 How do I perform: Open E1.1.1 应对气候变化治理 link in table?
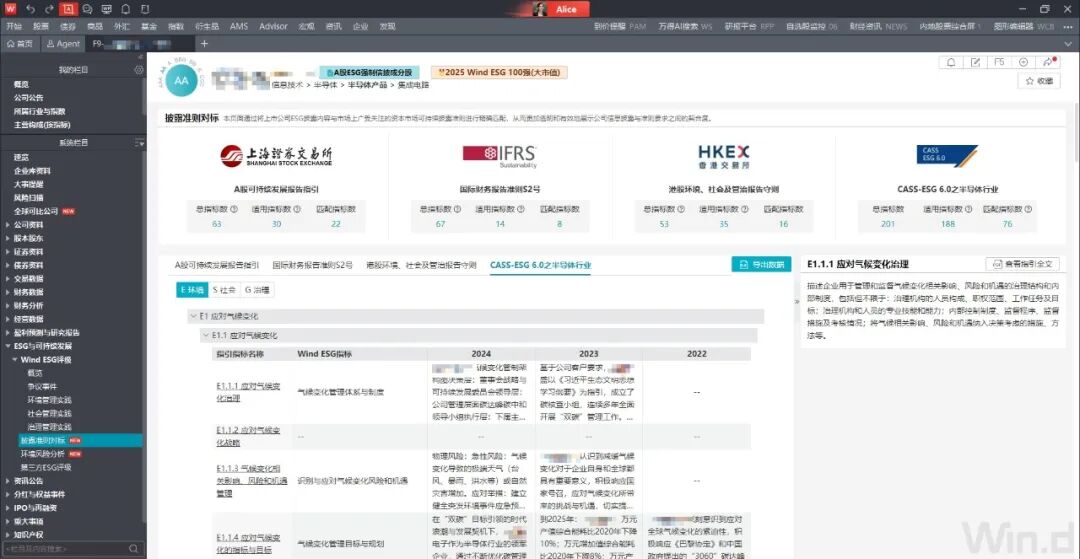click(249, 392)
